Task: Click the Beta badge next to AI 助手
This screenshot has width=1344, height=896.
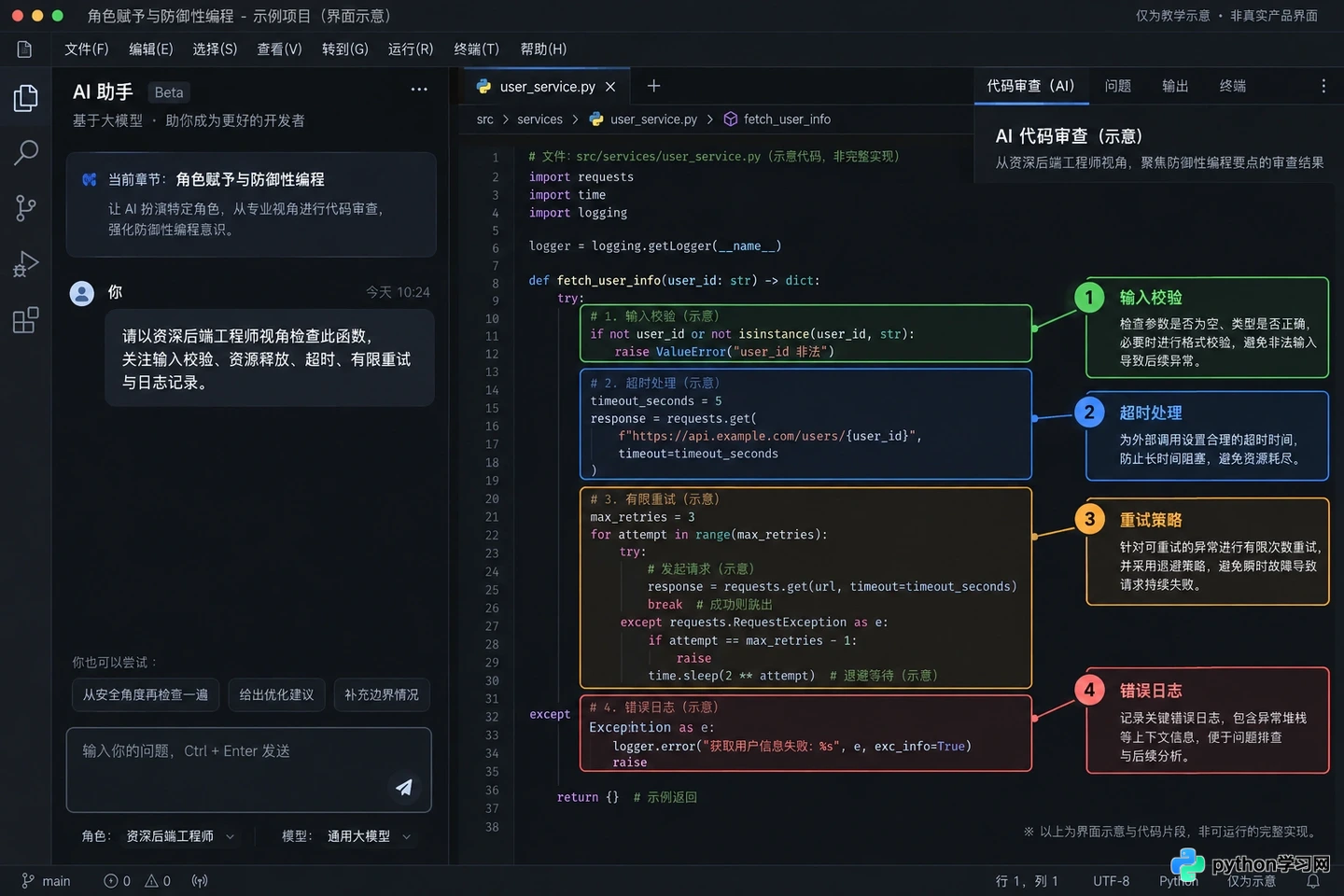Action: 169,92
